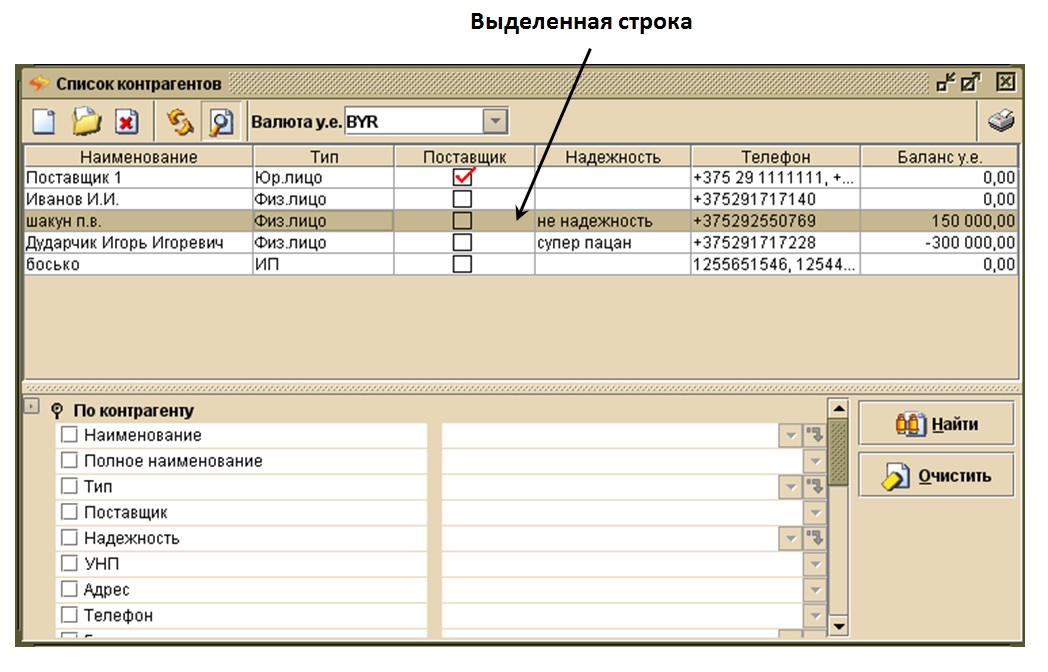Delete contractor using red X document icon

[126, 122]
